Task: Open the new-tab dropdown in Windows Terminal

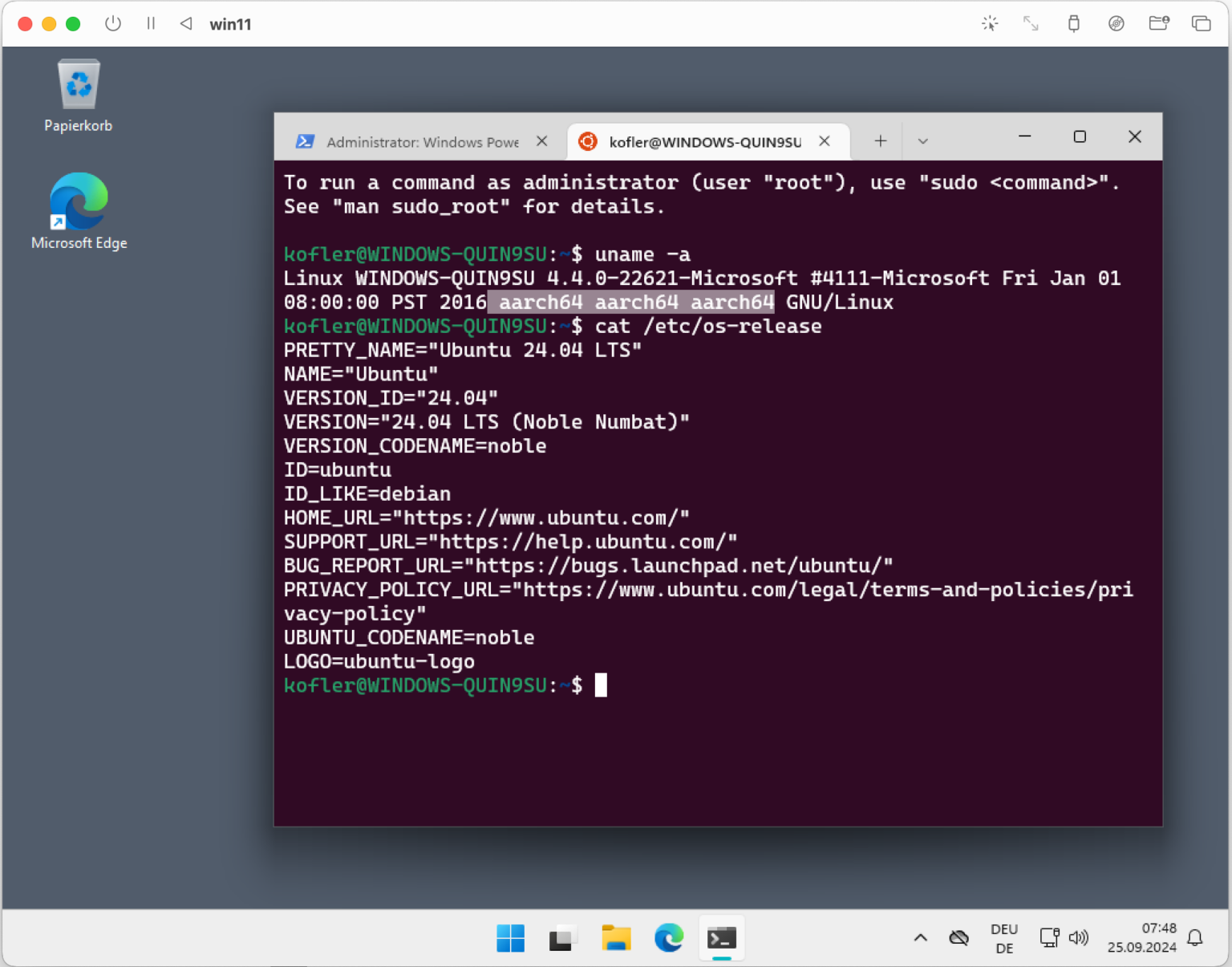Action: click(922, 140)
